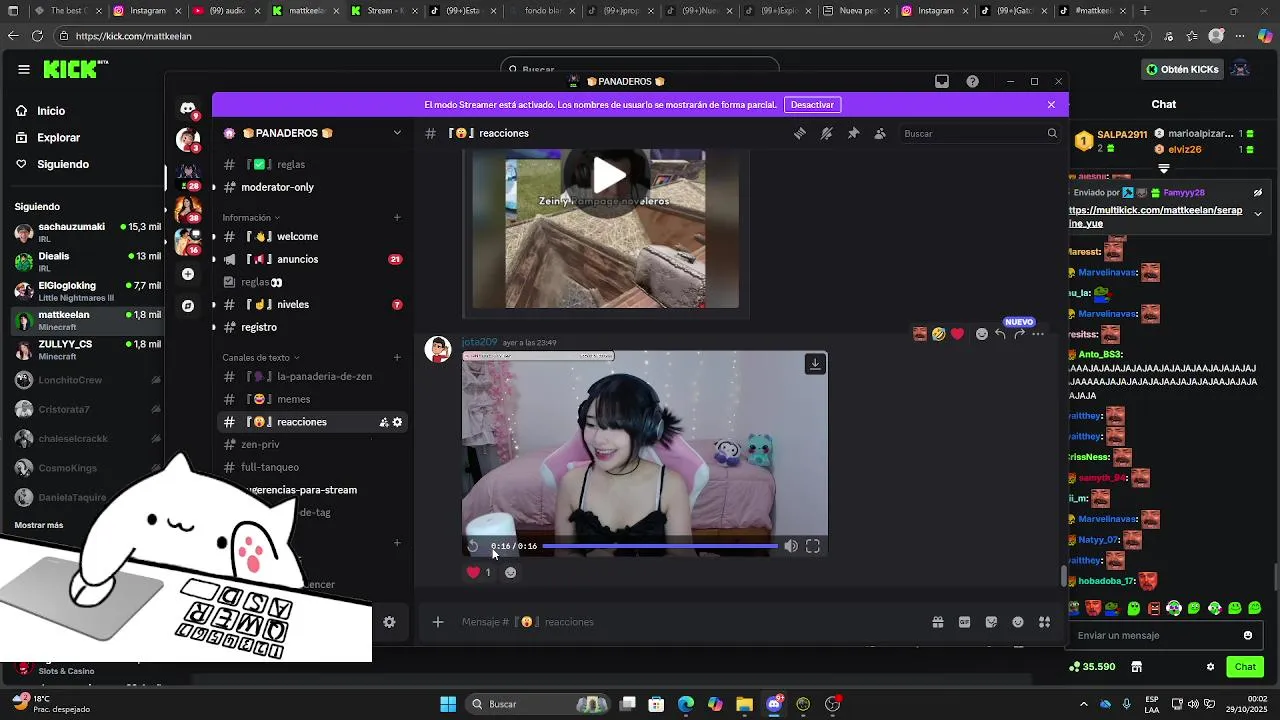Forward the jota209 message

1019,334
